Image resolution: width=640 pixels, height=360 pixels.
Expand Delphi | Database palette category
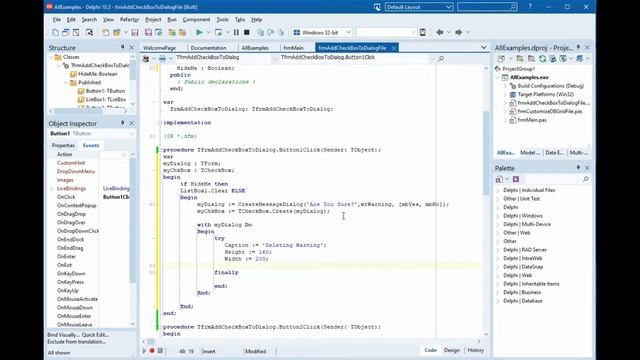[498, 301]
